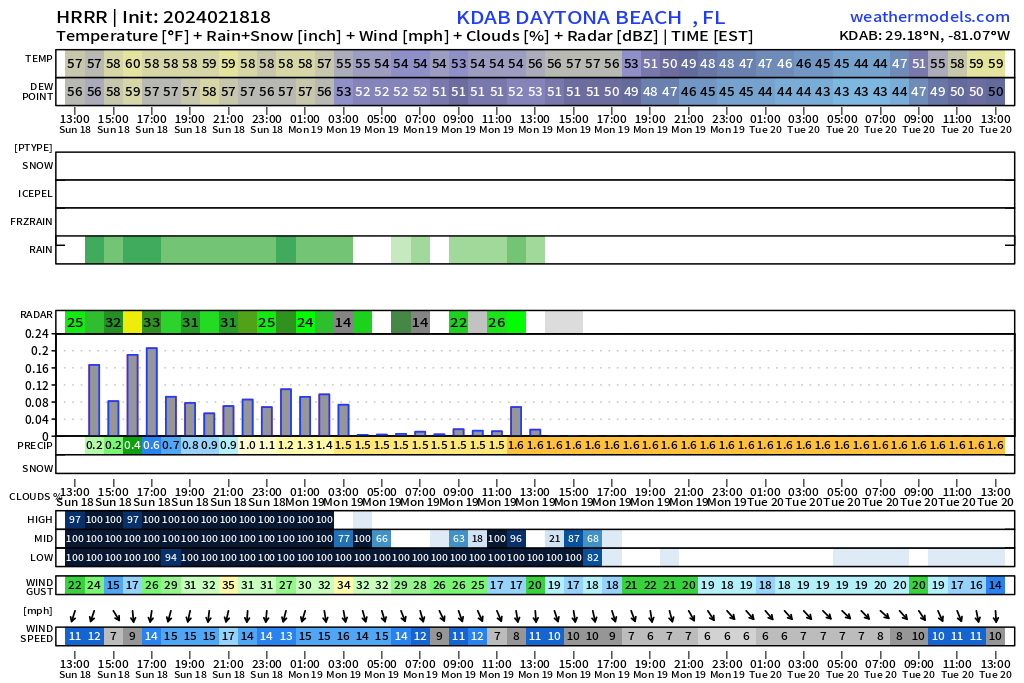Screen dimensions: 1024x683
Task: Click the low cloud cell showing 94
Action: 170,558
